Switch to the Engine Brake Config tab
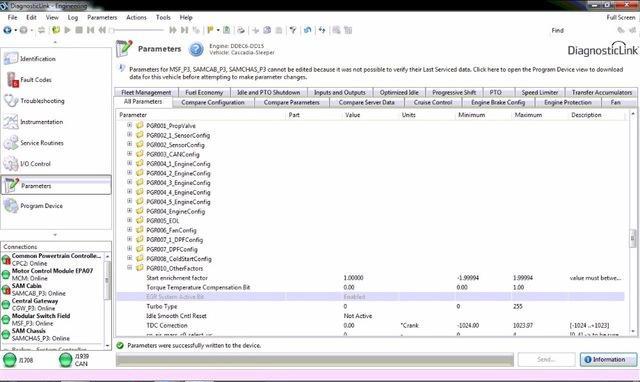The image size is (640, 382). pos(498,102)
